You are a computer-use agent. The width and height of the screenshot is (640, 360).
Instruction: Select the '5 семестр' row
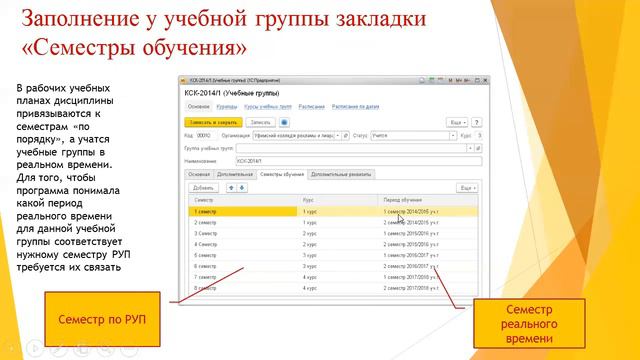tap(333, 255)
